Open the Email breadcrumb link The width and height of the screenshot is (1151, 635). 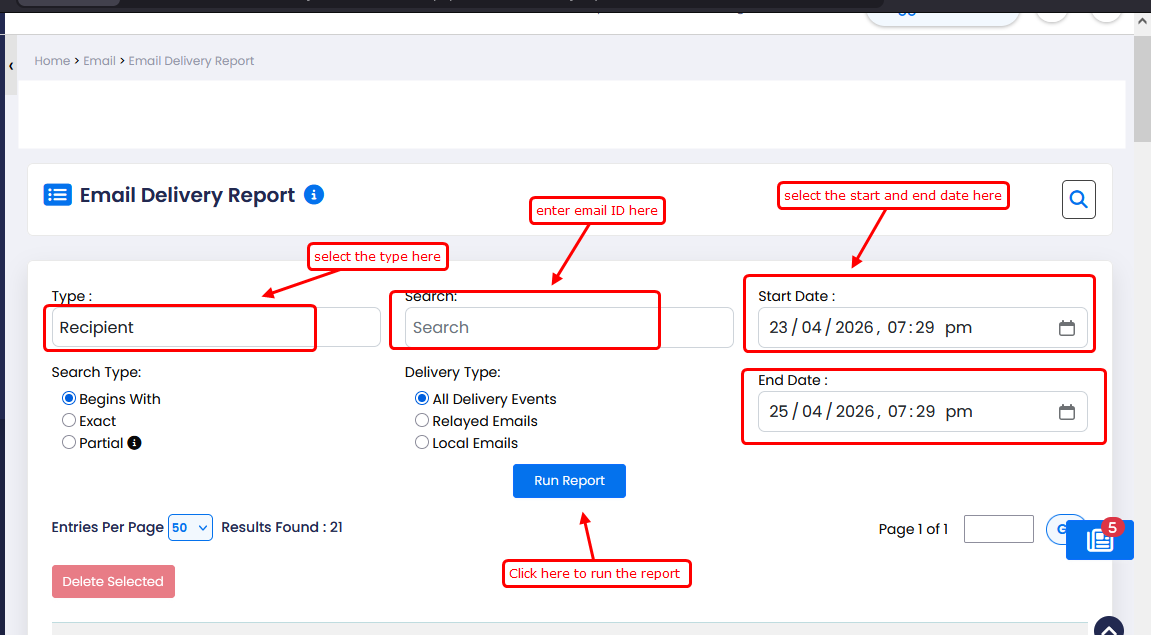coord(99,61)
